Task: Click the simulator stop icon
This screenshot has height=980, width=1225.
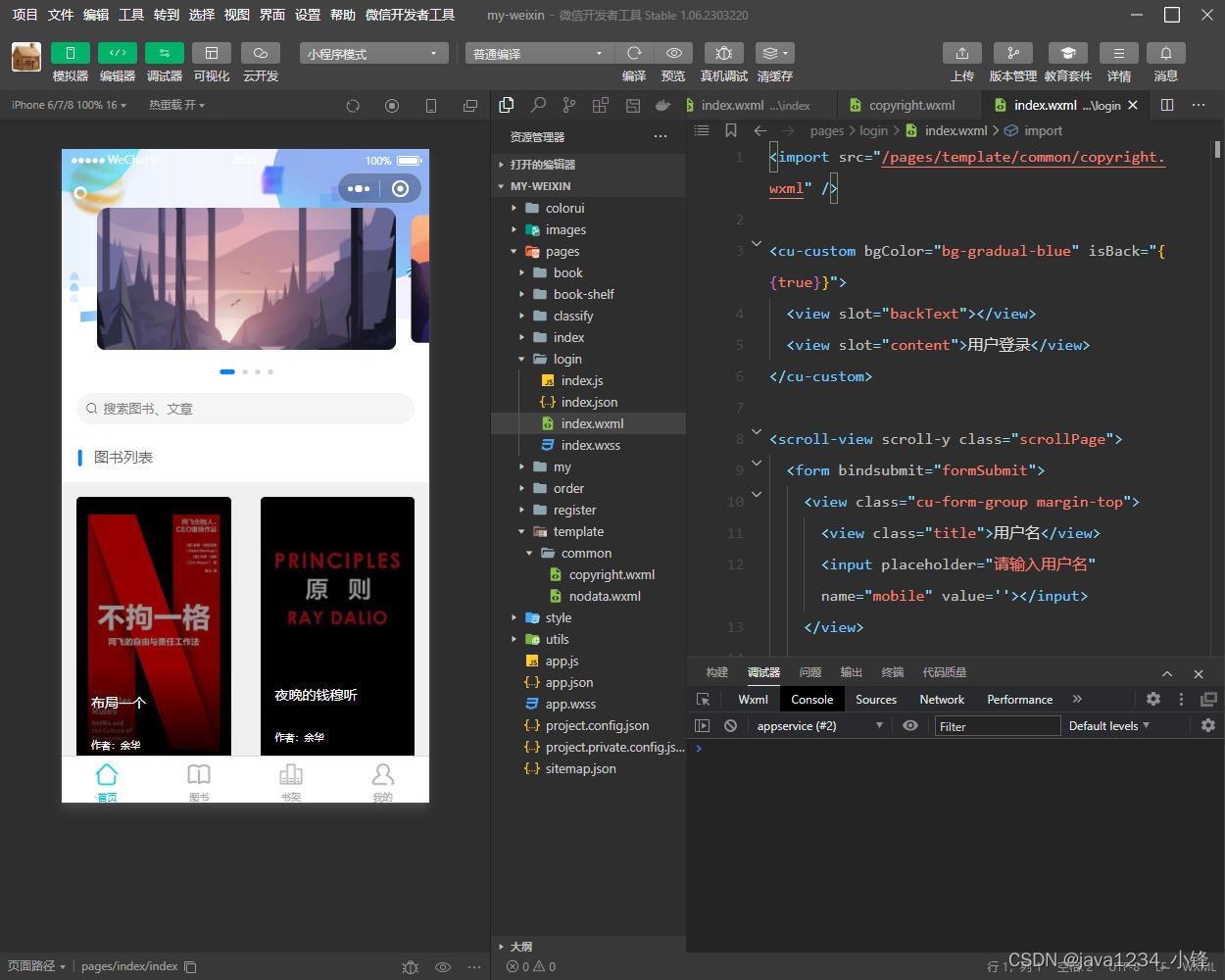Action: tap(392, 105)
